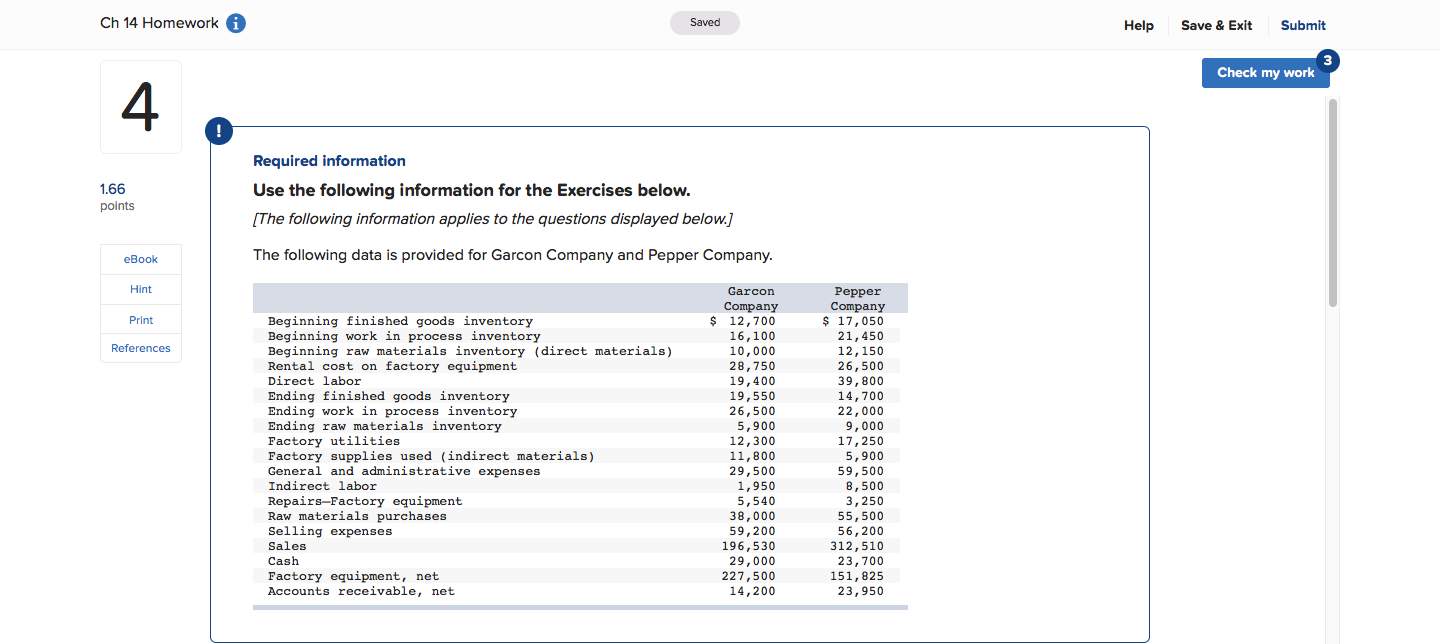Click the info icon beside Ch 14 Homework

pyautogui.click(x=236, y=24)
